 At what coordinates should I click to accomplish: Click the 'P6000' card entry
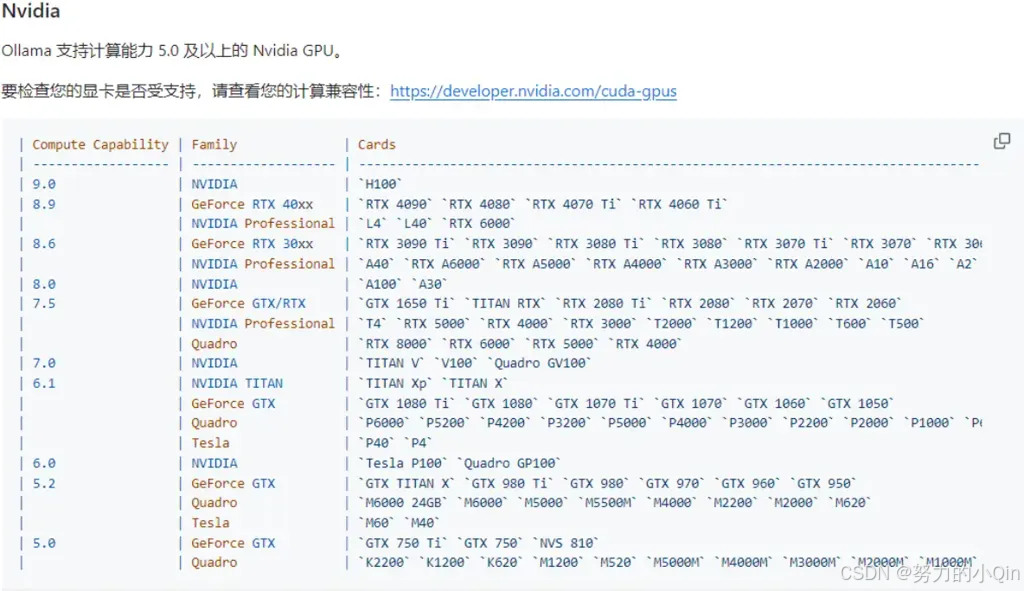[384, 423]
